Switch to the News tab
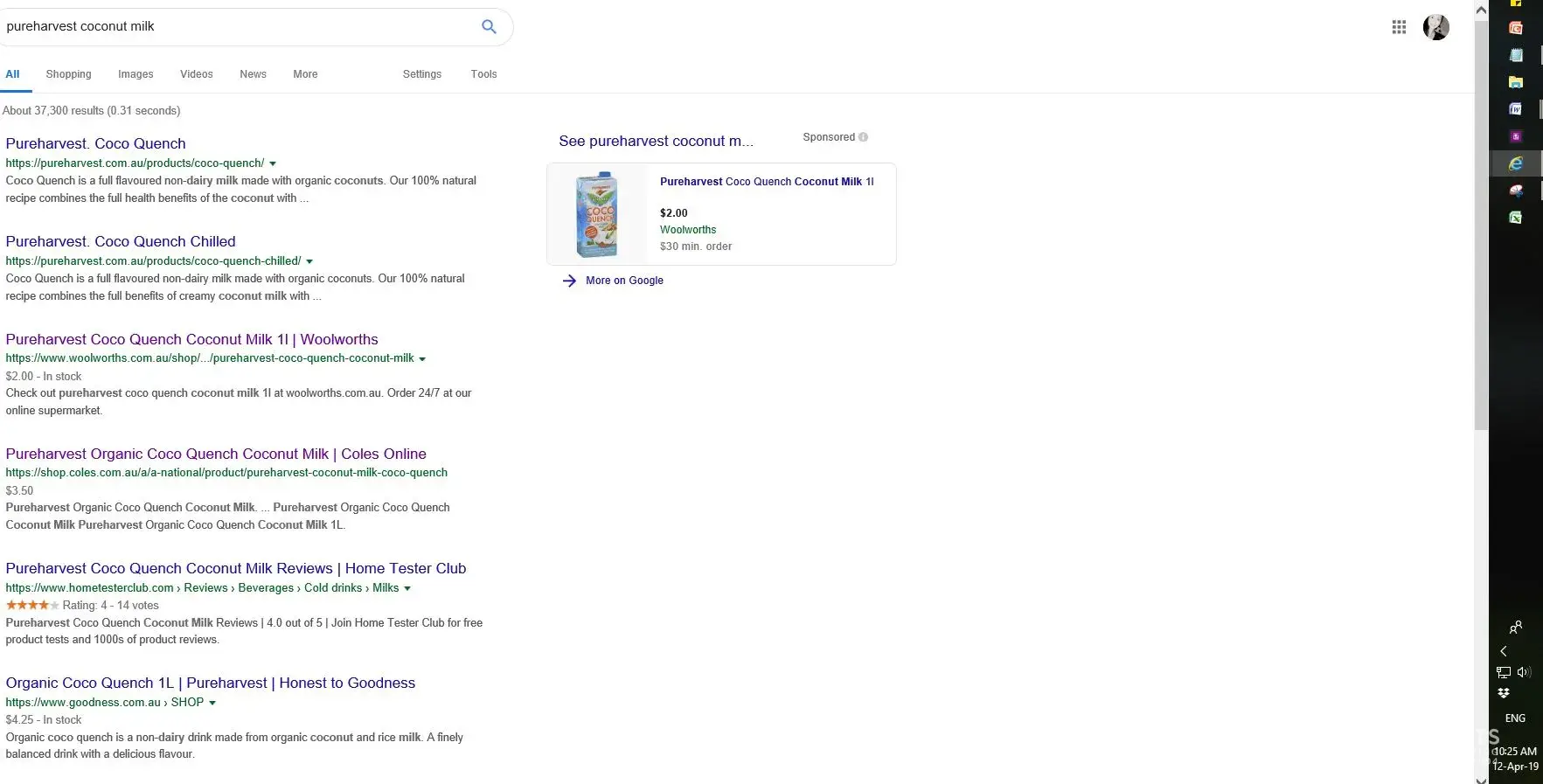Viewport: 1543px width, 784px height. [x=253, y=74]
